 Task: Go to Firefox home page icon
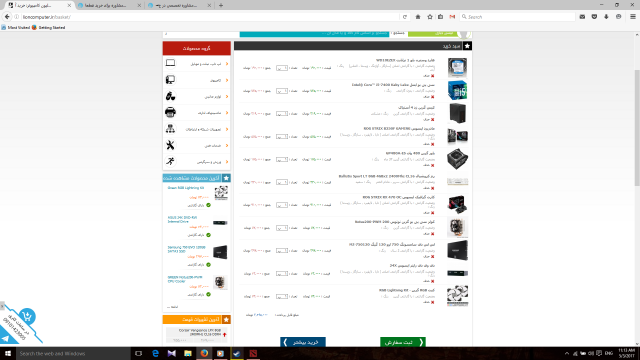coord(418,17)
